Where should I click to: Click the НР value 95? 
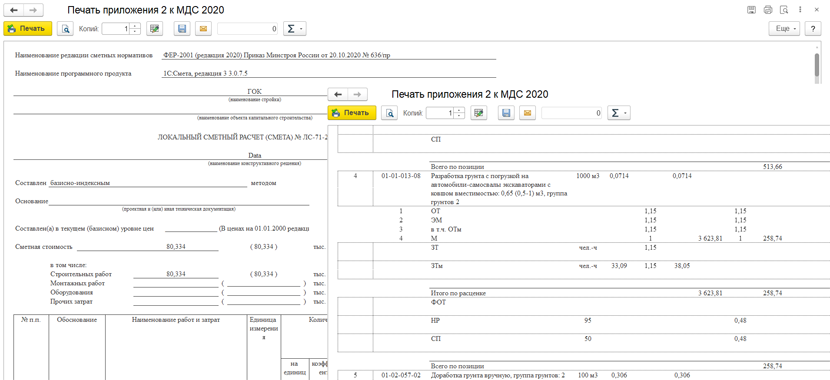(588, 320)
